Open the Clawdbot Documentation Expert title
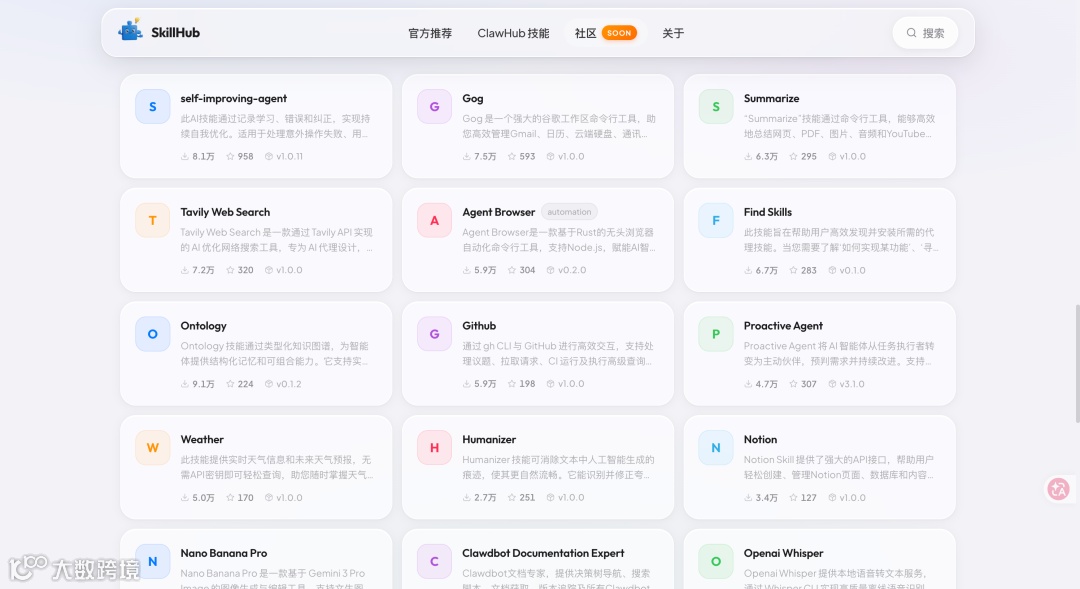The image size is (1080, 589). tap(543, 553)
